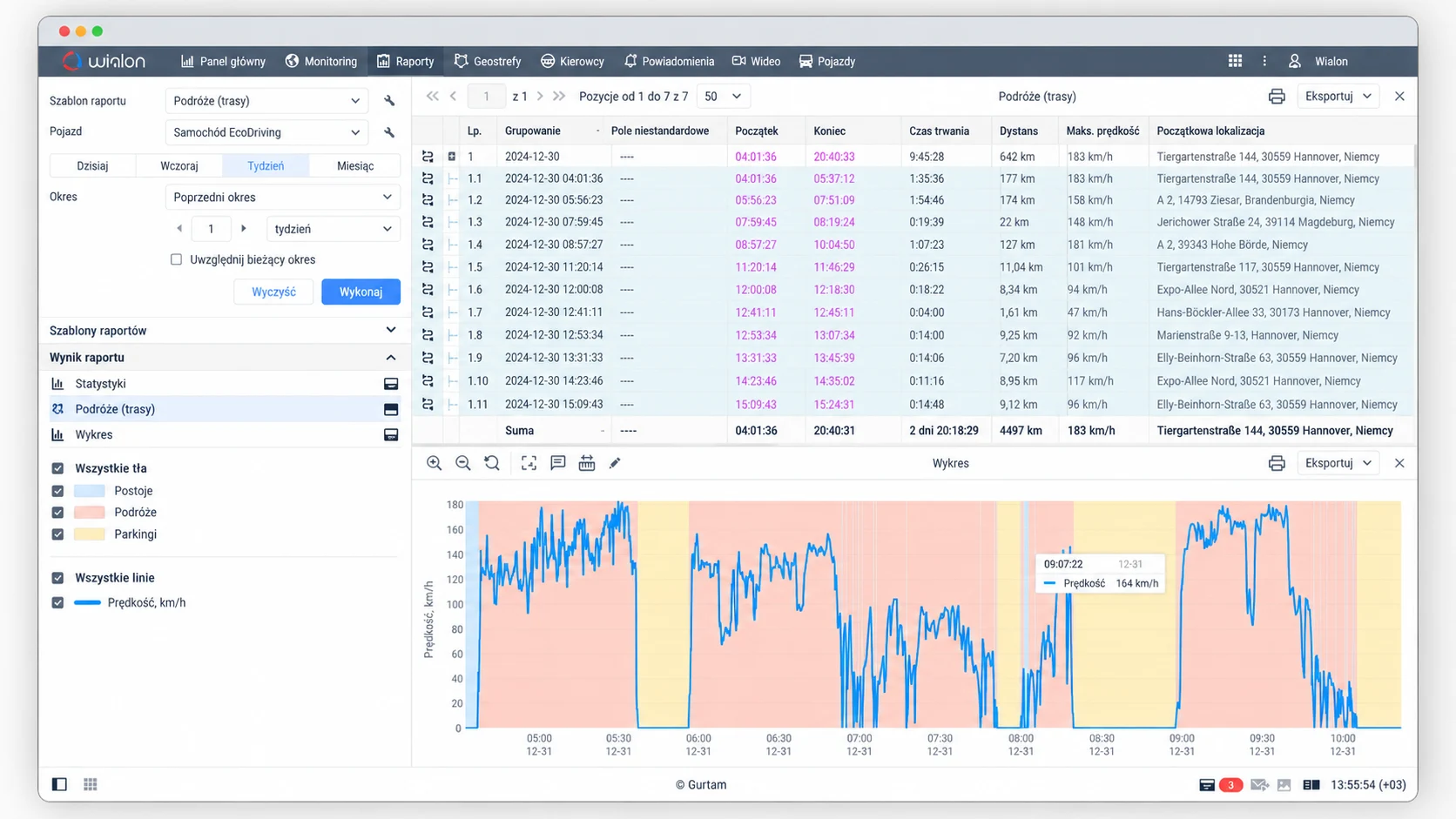Screen dimensions: 1456x819
Task: Click the fit-to-area selection icon in chart toolbar
Action: pyautogui.click(x=529, y=463)
